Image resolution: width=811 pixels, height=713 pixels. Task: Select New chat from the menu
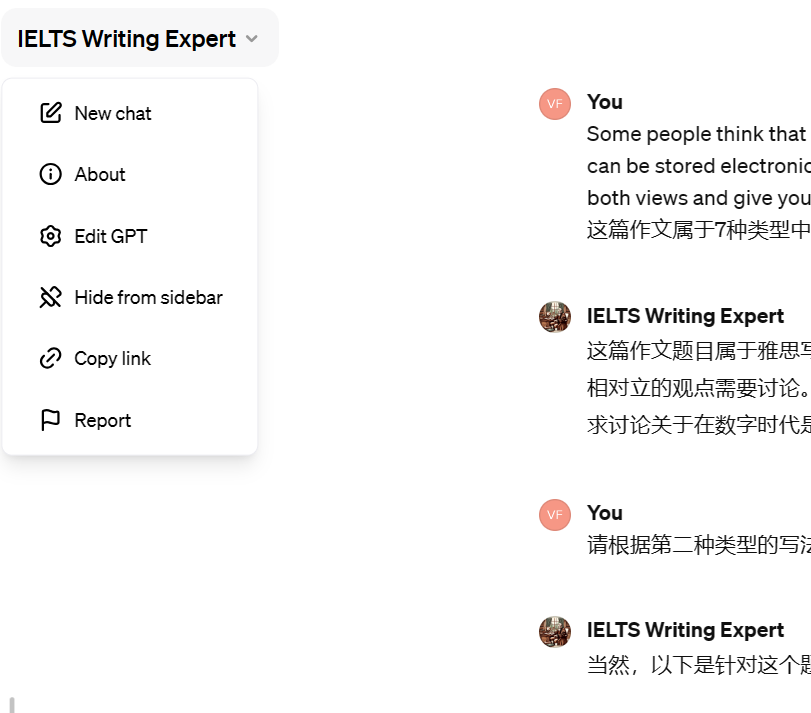tap(130, 113)
